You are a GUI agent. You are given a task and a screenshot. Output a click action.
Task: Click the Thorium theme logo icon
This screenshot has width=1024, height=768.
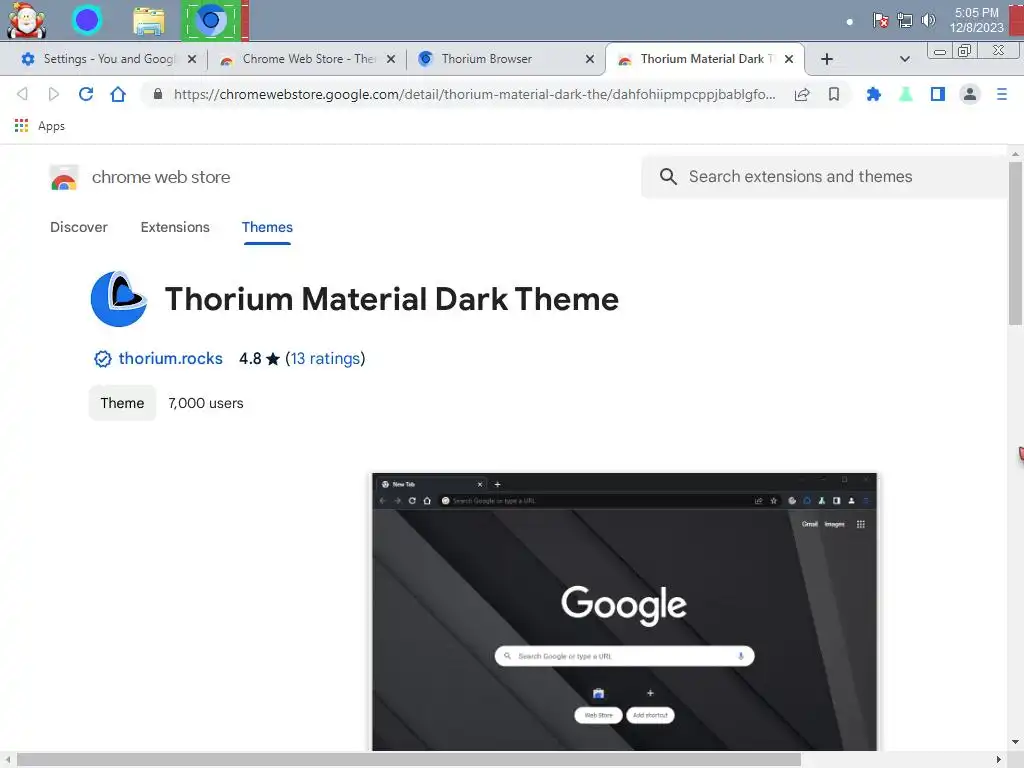[119, 299]
